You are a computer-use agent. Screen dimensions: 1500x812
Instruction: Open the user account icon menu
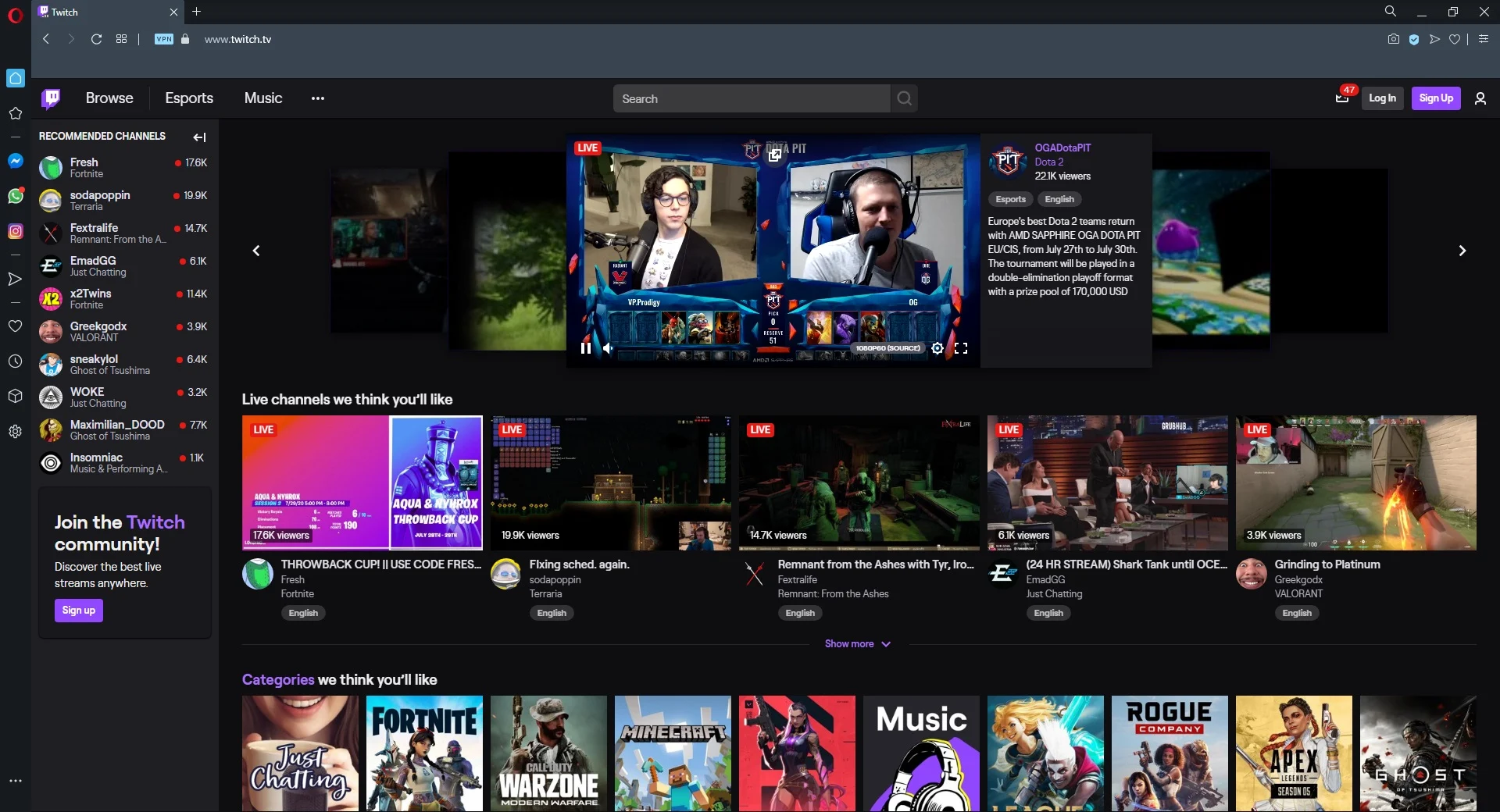1480,98
